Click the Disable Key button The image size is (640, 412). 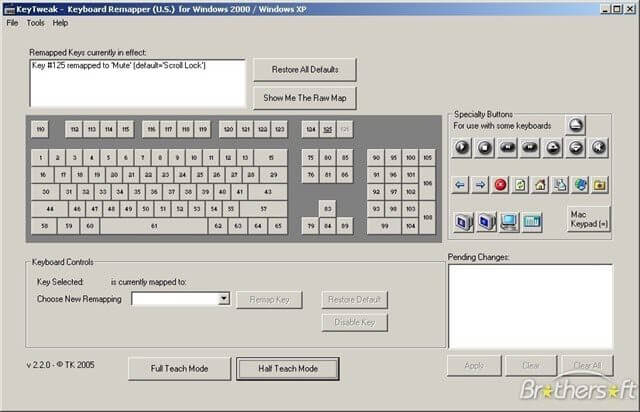click(354, 322)
